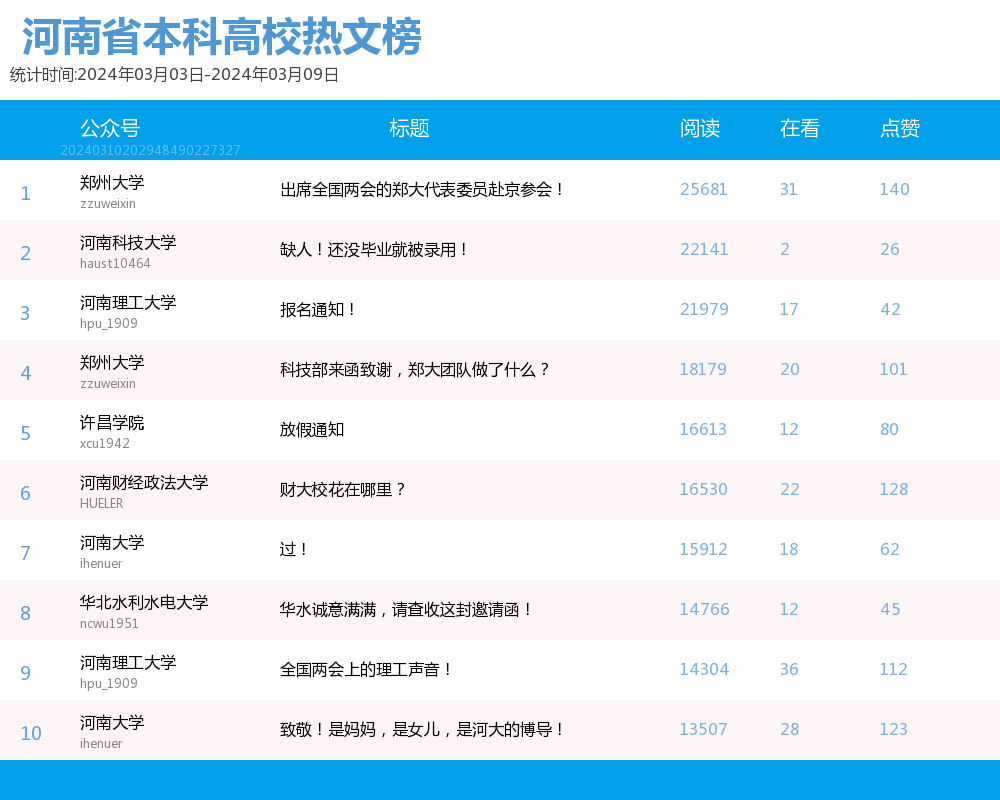Open article 全国两会上的理工声音！
1000x800 pixels.
coord(365,669)
